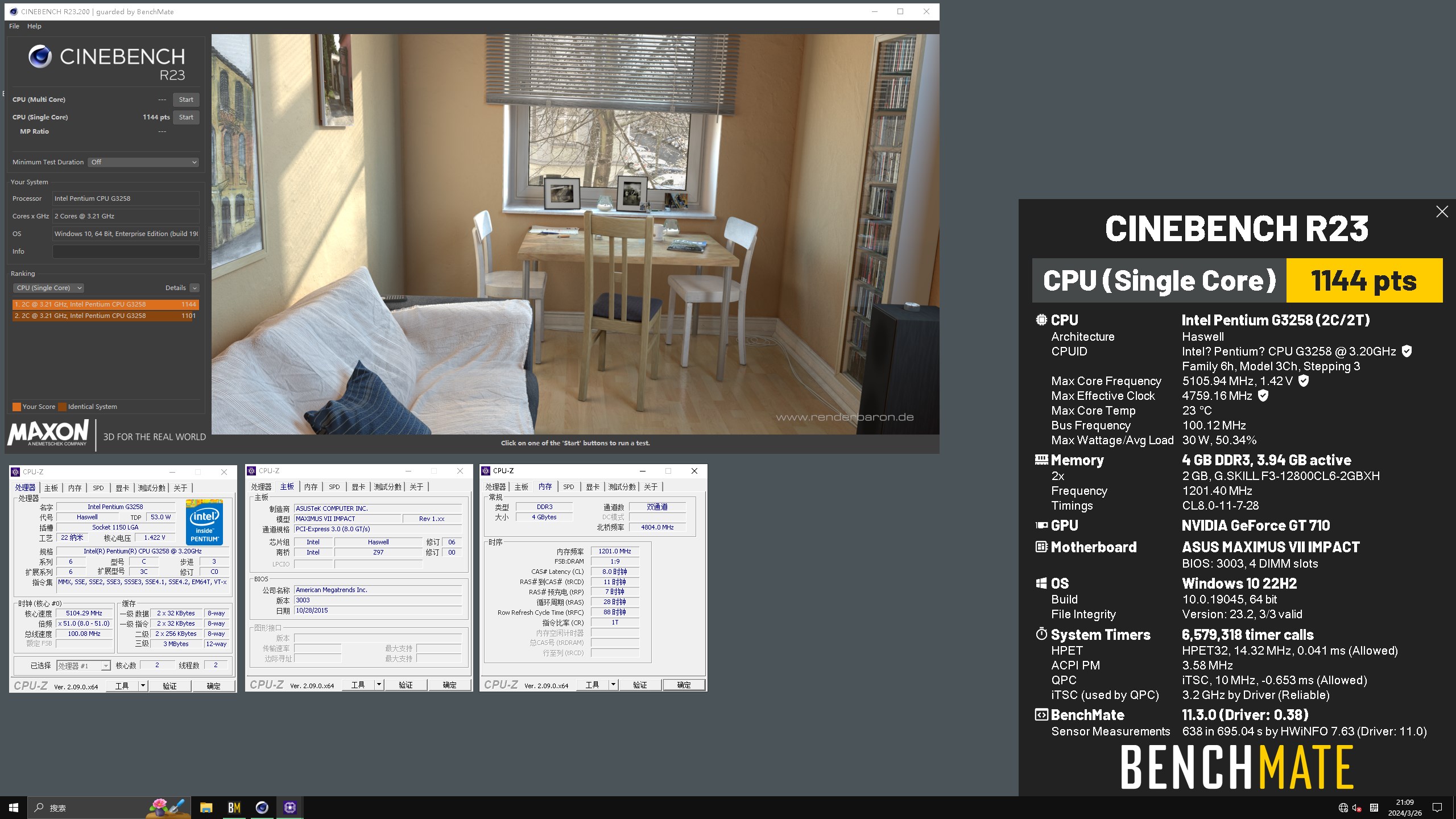Viewport: 1456px width, 819px height.
Task: Switch to CPU-Z taskbar icon
Action: 290,808
